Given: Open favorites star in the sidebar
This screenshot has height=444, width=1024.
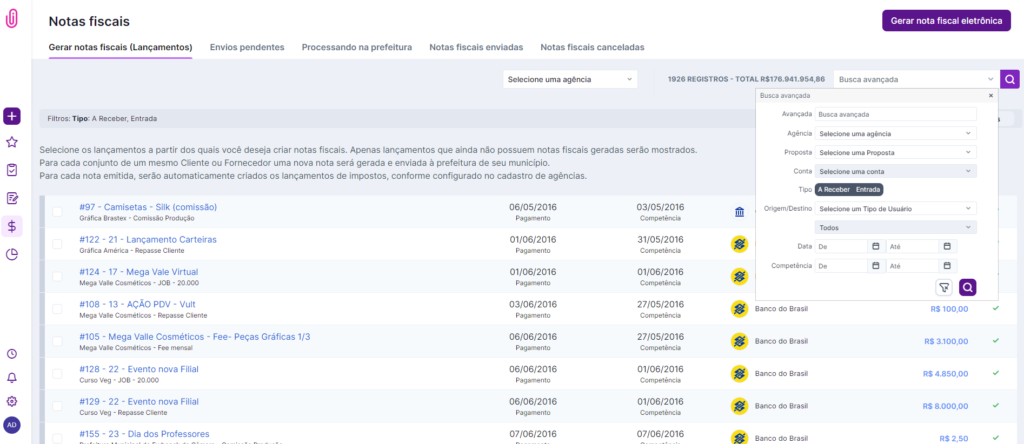Looking at the screenshot, I should (12, 142).
